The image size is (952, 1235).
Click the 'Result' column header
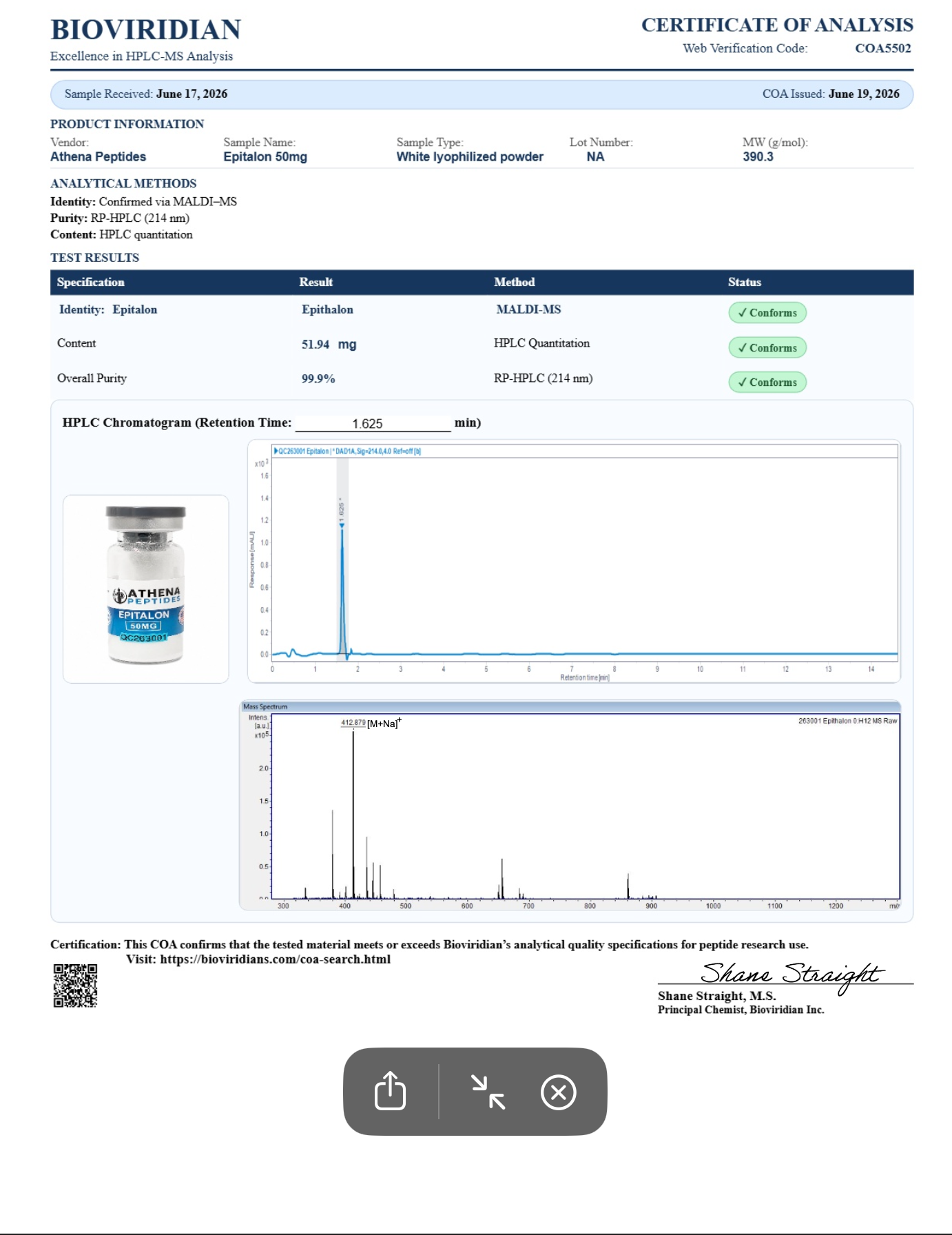[x=316, y=282]
